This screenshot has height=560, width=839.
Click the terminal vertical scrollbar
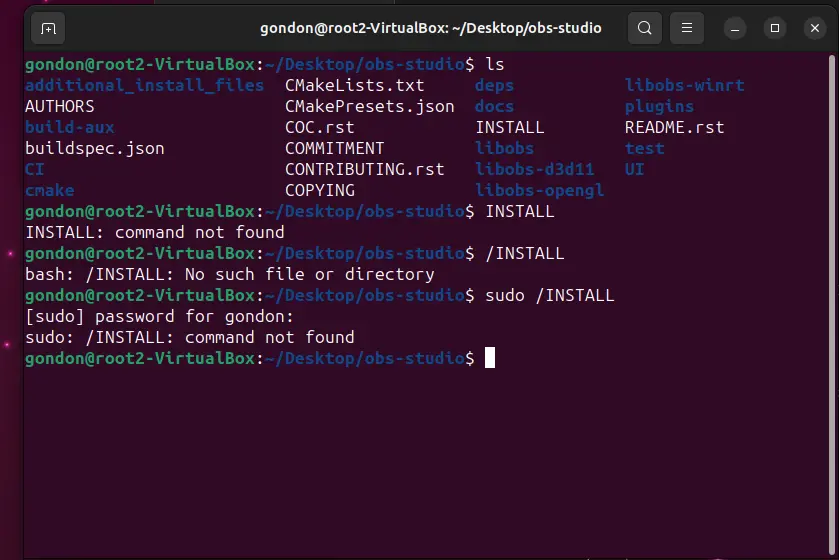click(x=832, y=305)
